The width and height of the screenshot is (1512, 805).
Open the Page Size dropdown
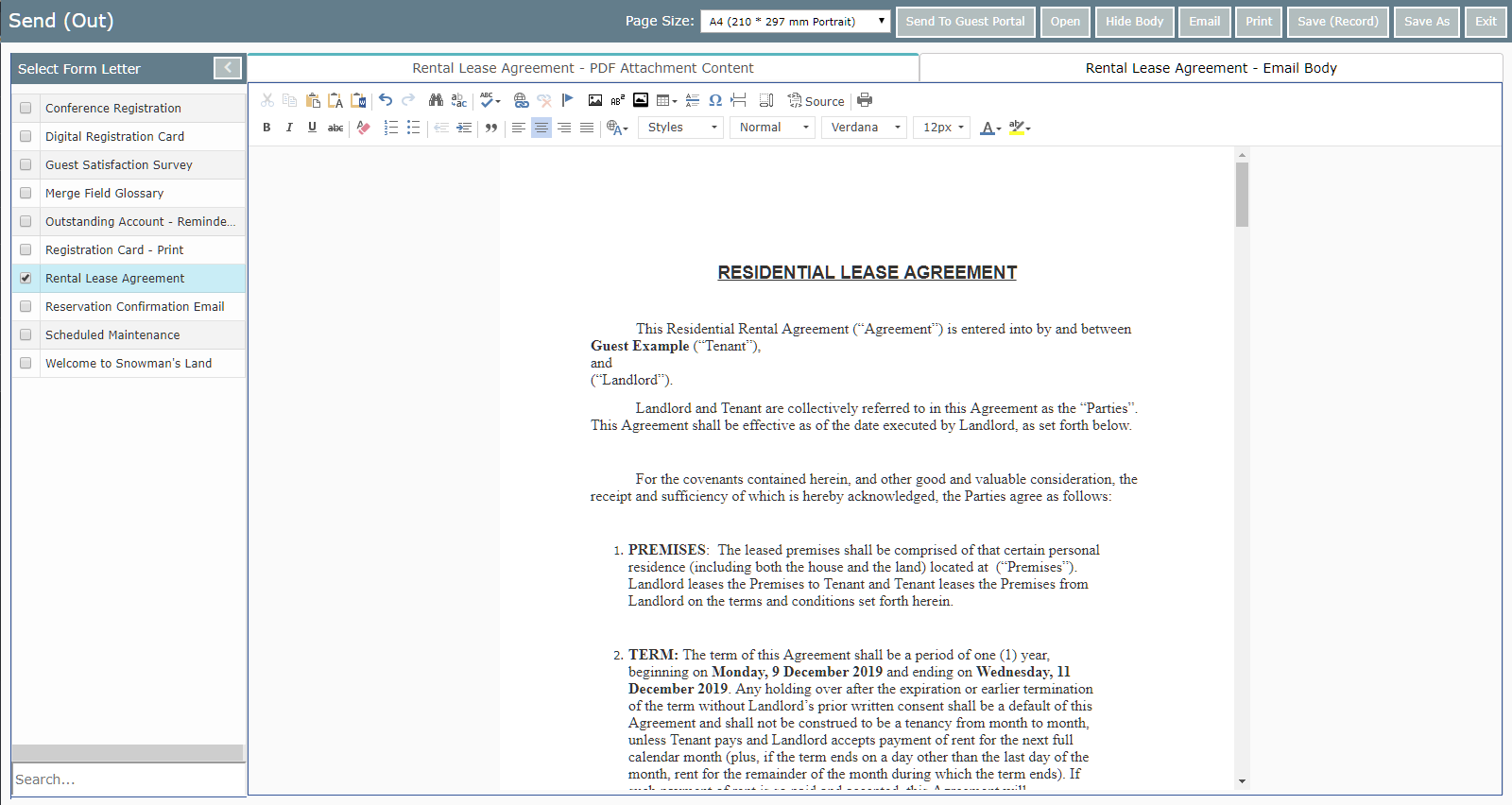tap(796, 21)
